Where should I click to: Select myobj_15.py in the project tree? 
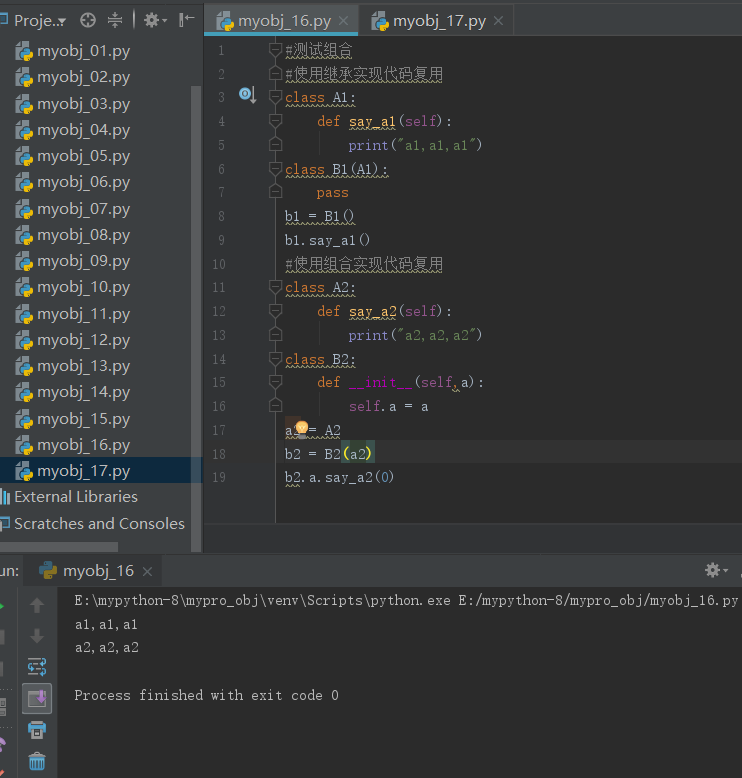pyautogui.click(x=72, y=419)
